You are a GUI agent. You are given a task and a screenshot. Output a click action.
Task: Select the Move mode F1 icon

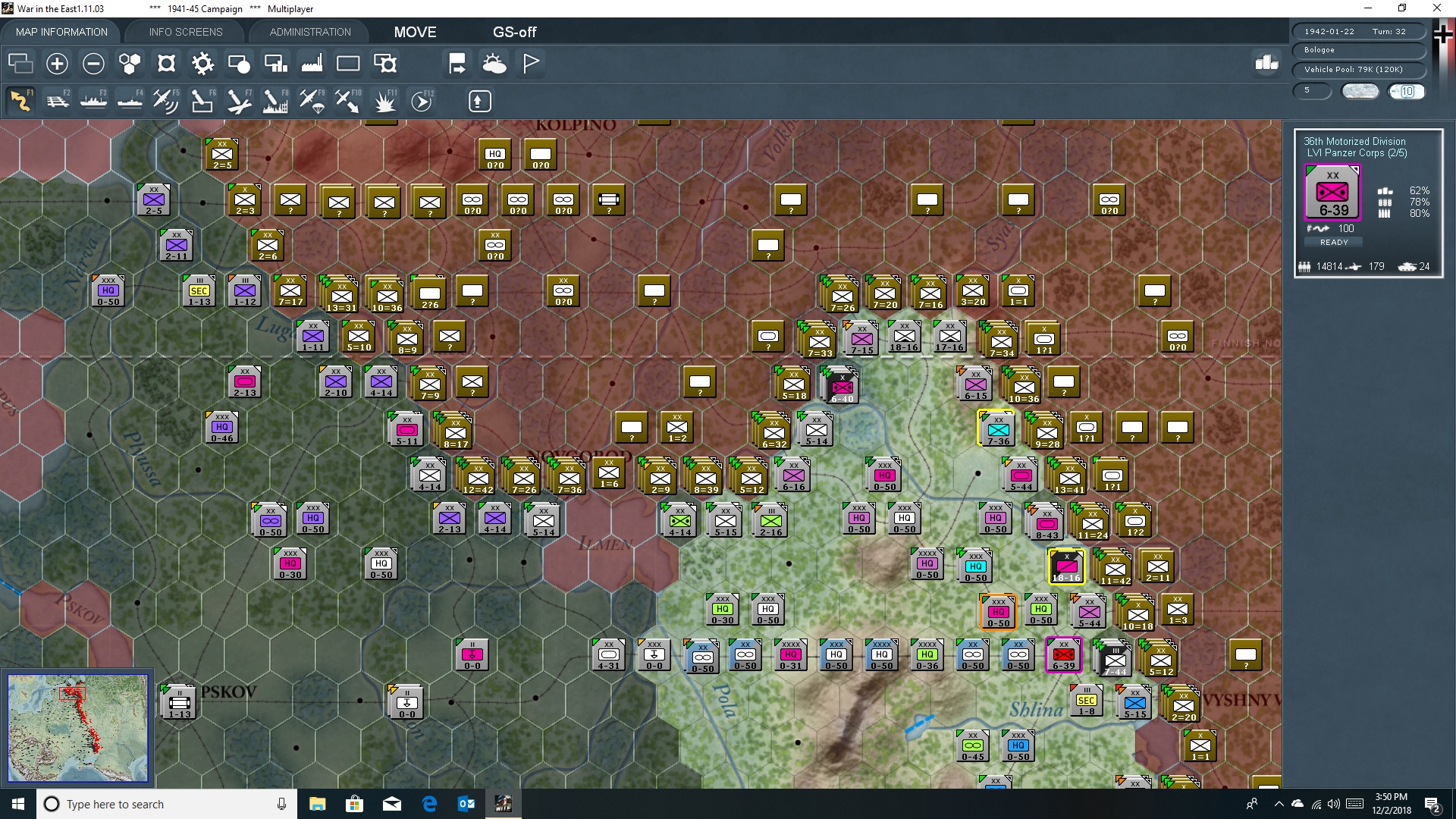pyautogui.click(x=21, y=101)
